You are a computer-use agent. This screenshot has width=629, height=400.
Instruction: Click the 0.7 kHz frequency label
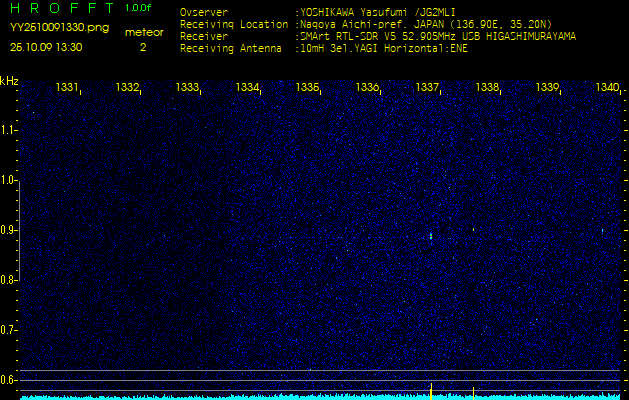tap(9, 330)
